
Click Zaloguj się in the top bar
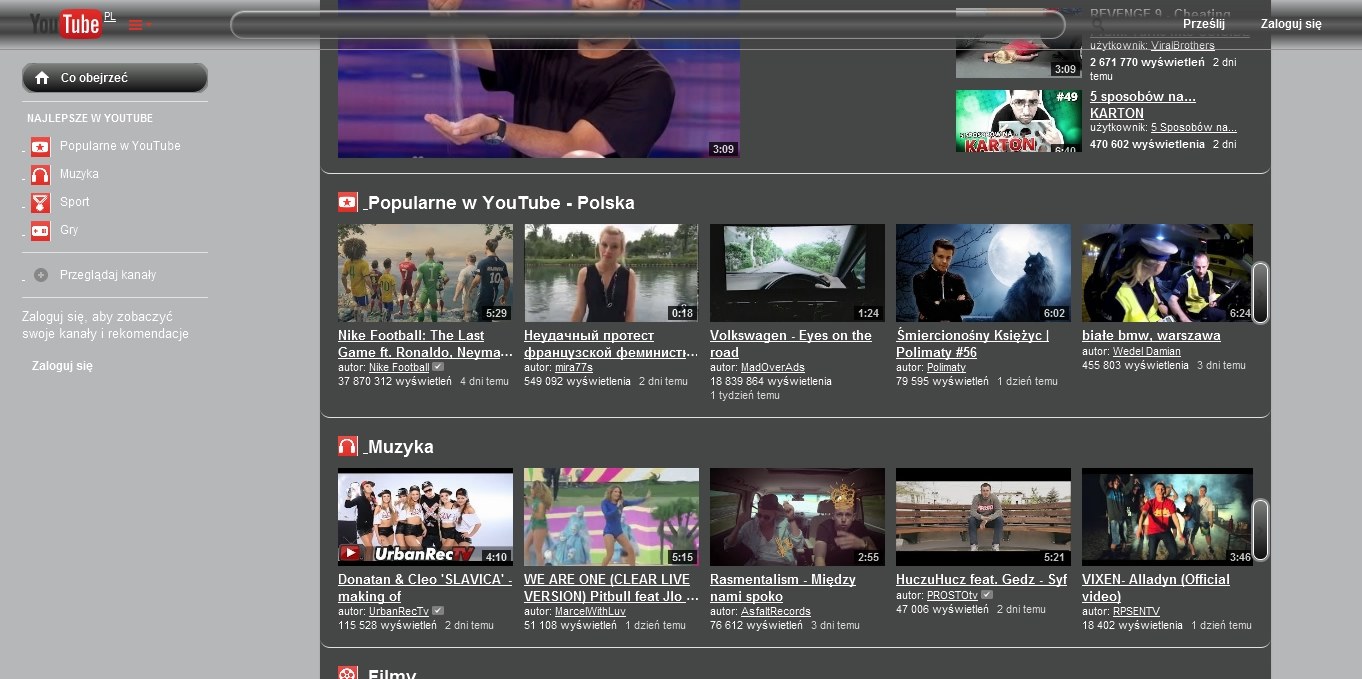[1291, 24]
